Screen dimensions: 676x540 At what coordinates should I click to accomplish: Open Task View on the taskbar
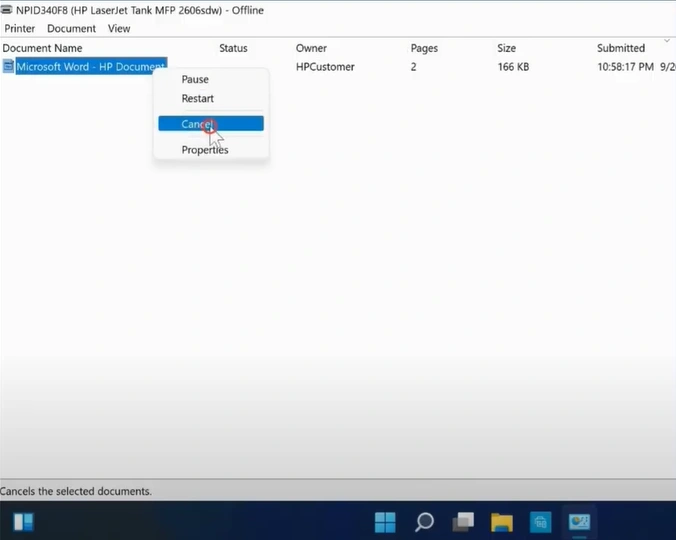tap(462, 522)
